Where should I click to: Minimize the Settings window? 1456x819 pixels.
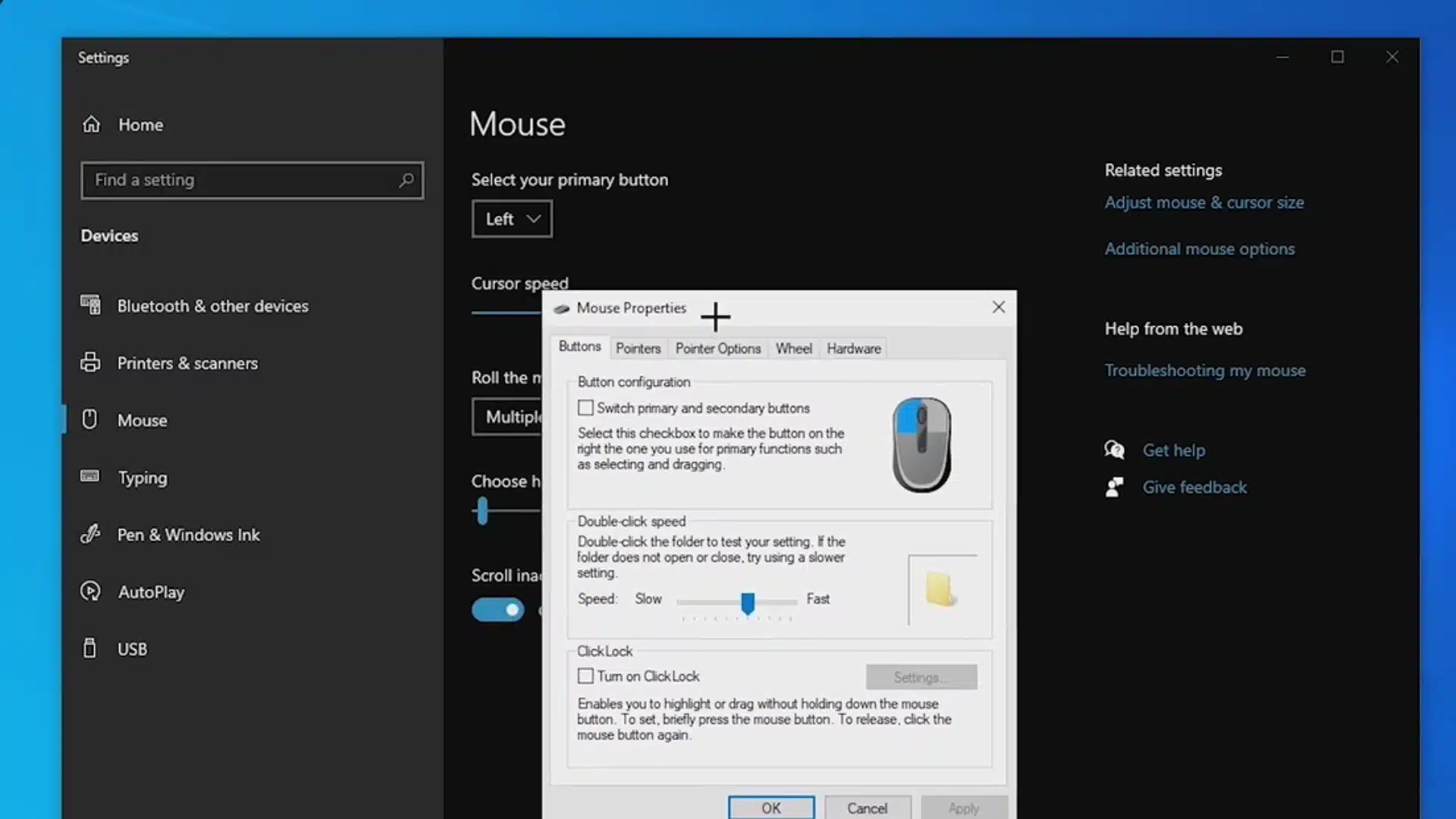point(1282,57)
